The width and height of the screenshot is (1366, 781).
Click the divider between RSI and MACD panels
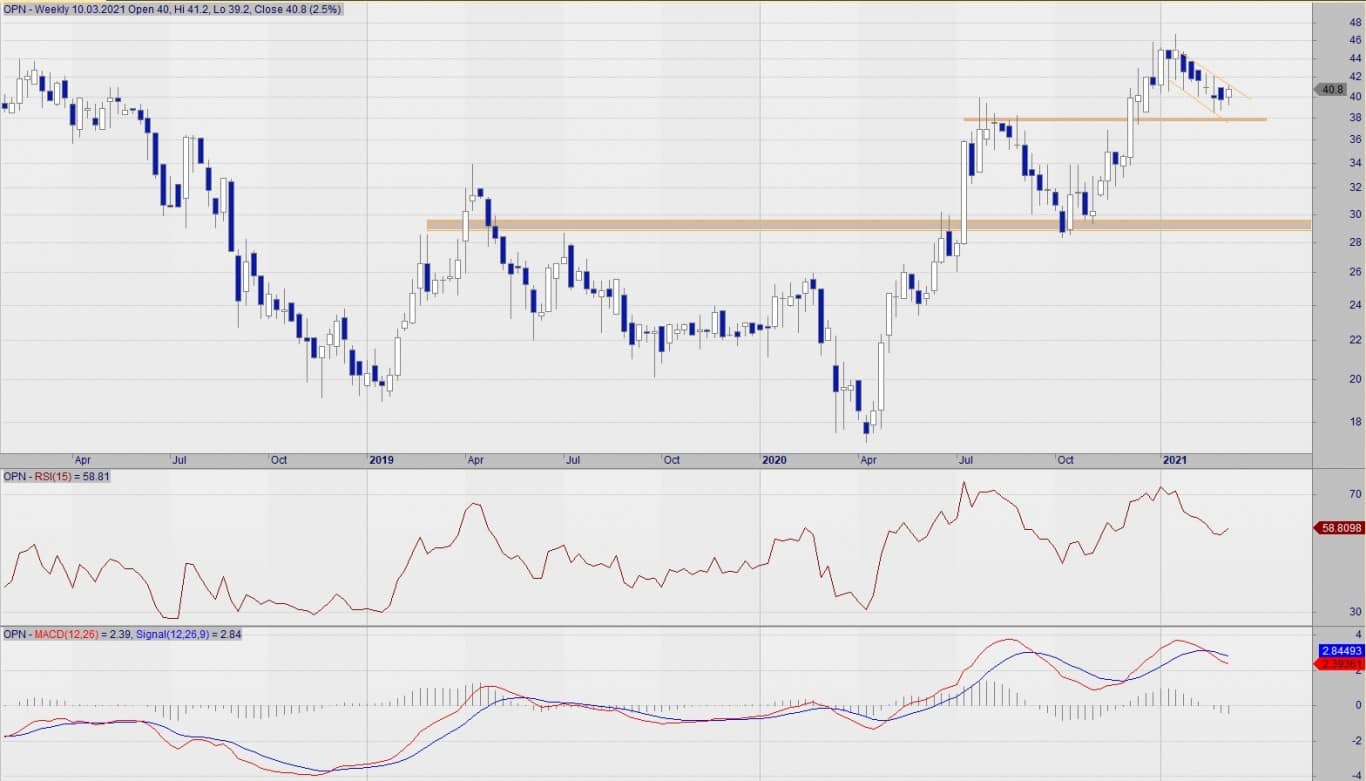pyautogui.click(x=683, y=626)
